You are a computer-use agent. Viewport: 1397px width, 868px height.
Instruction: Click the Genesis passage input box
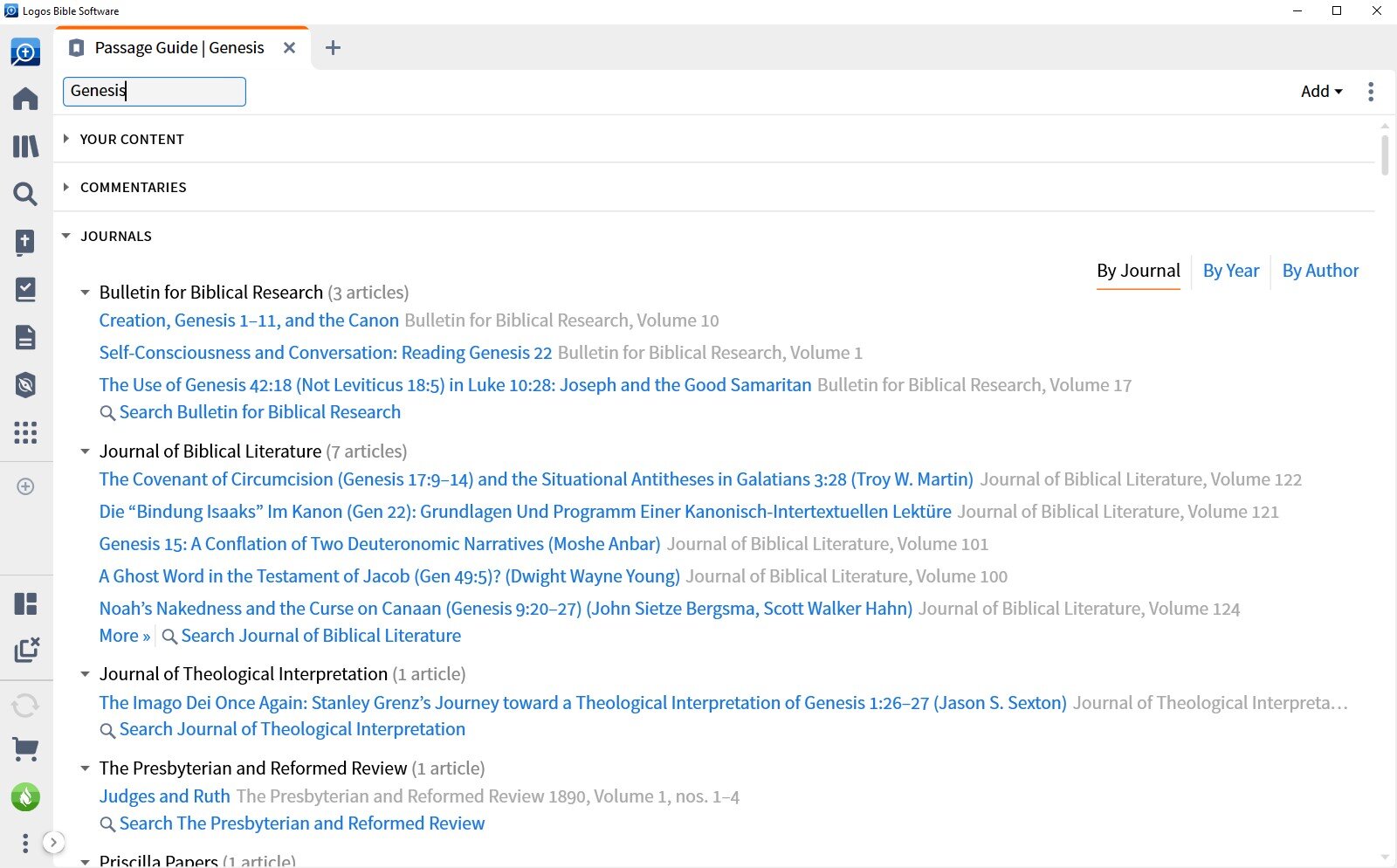tap(155, 92)
